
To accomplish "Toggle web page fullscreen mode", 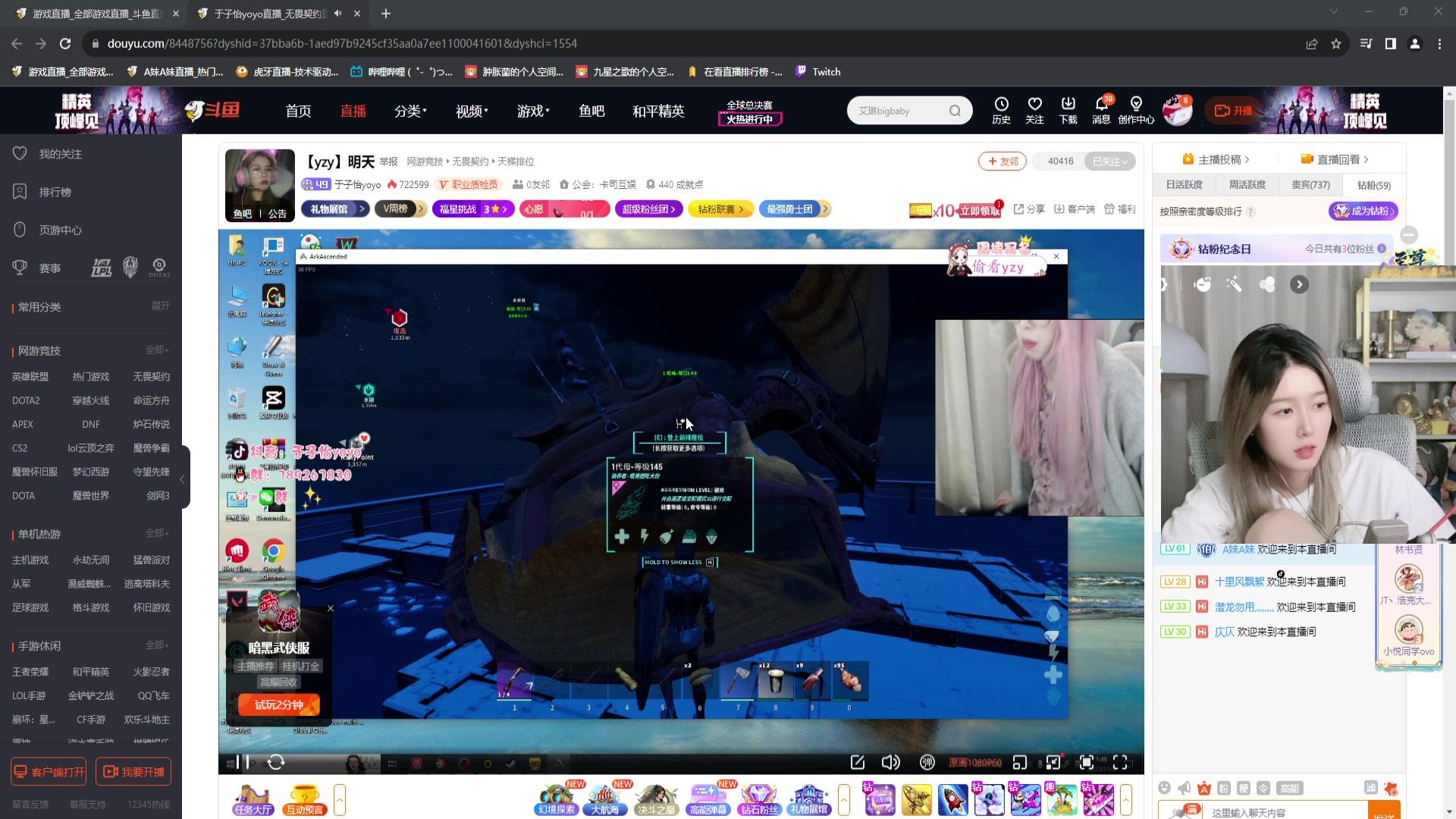I will tap(1087, 762).
